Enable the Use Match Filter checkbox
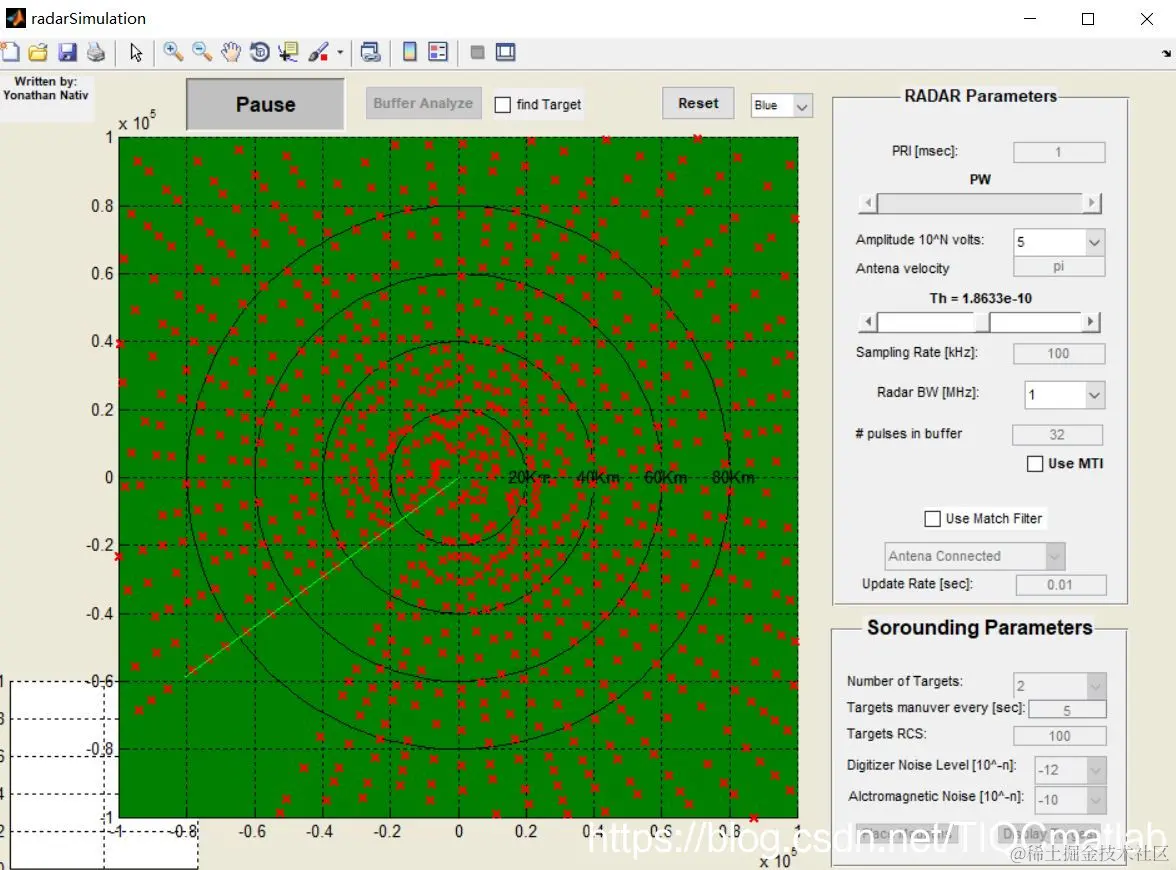Viewport: 1176px width, 870px height. 932,518
